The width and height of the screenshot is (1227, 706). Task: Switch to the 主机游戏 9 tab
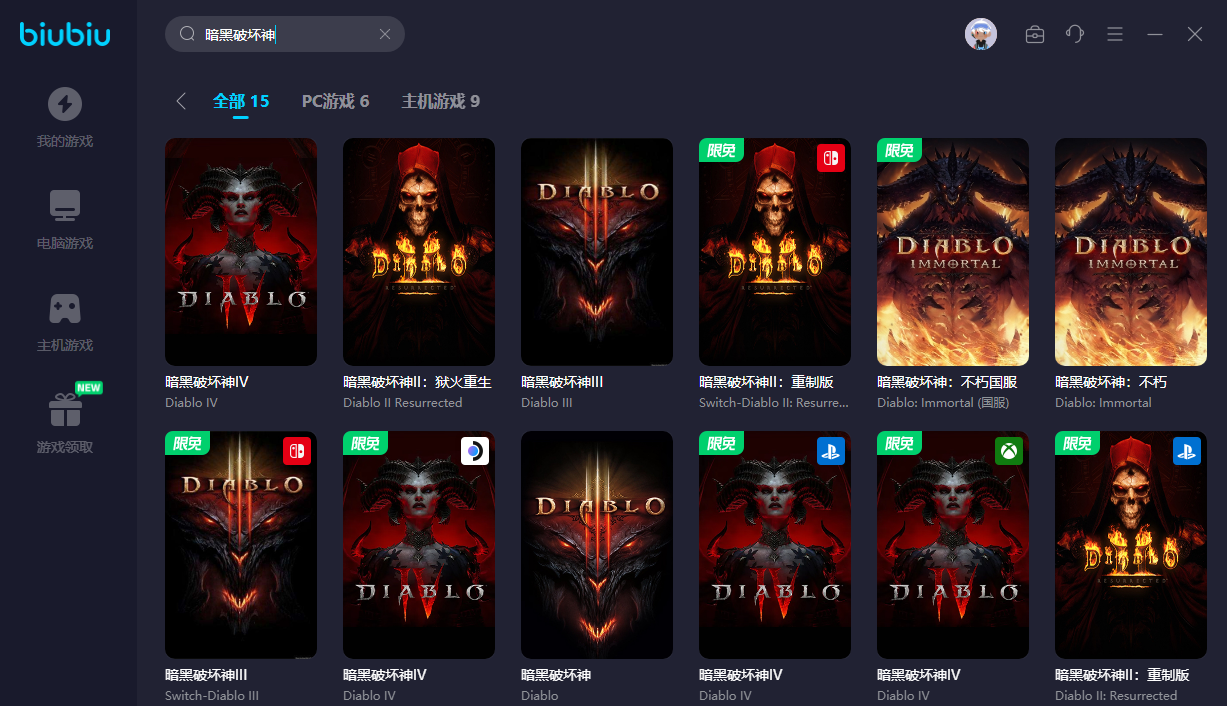[441, 101]
